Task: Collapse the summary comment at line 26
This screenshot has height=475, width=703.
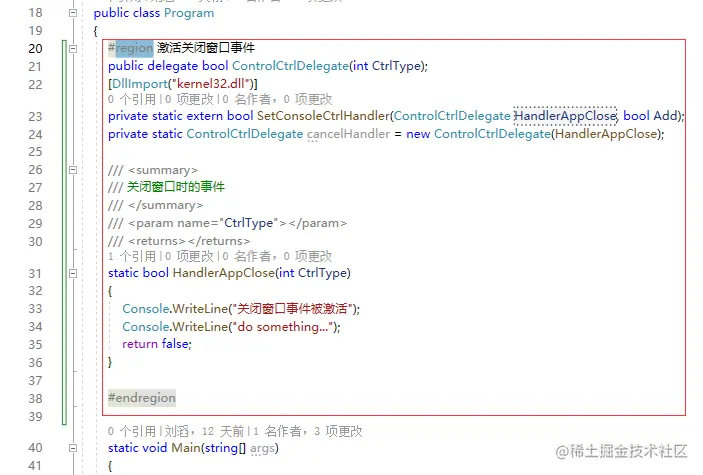Action: (73, 170)
